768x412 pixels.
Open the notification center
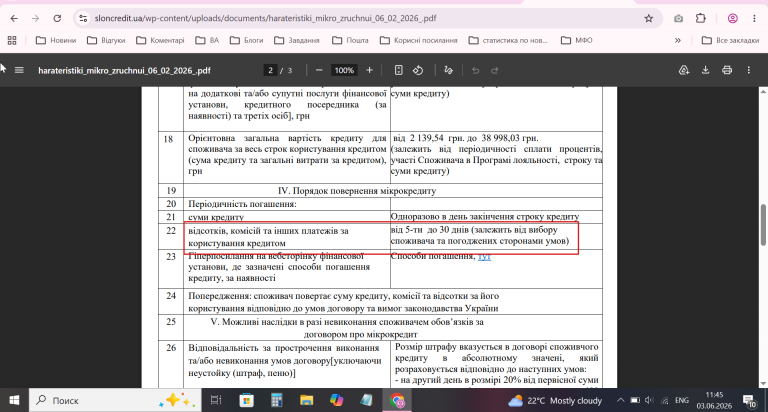750,400
